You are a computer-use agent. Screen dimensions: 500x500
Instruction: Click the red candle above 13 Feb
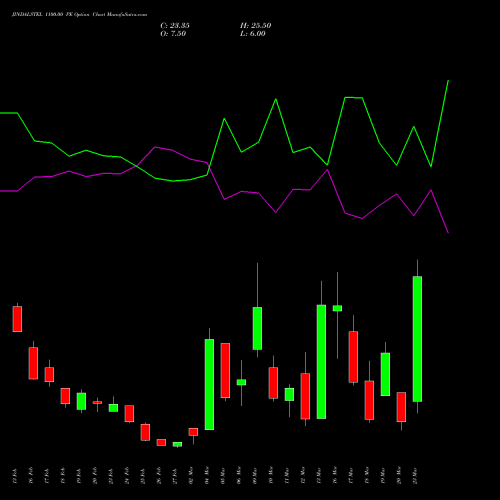pos(17,319)
